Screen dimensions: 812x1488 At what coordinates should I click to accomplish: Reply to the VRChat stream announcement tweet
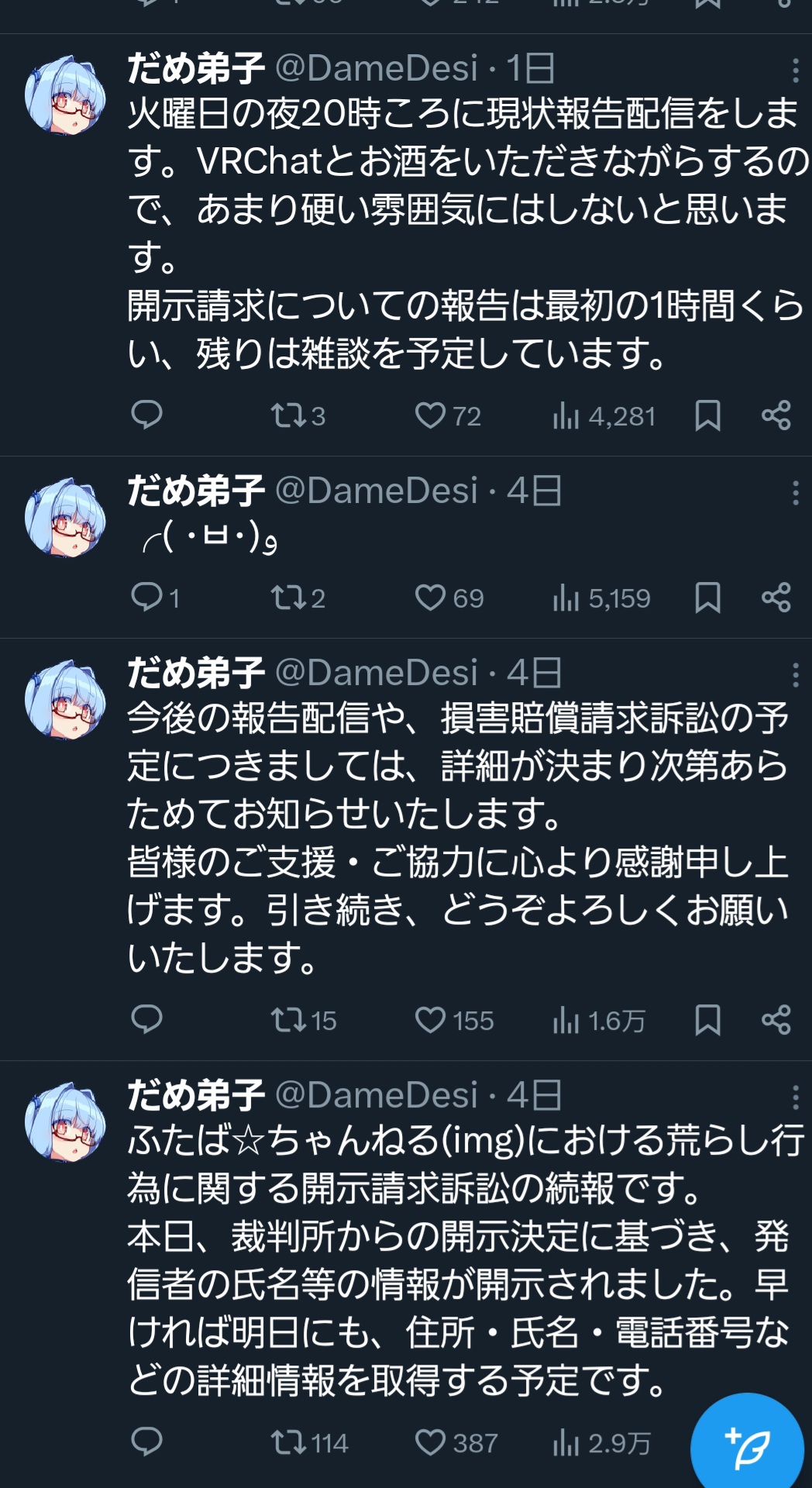pyautogui.click(x=146, y=415)
